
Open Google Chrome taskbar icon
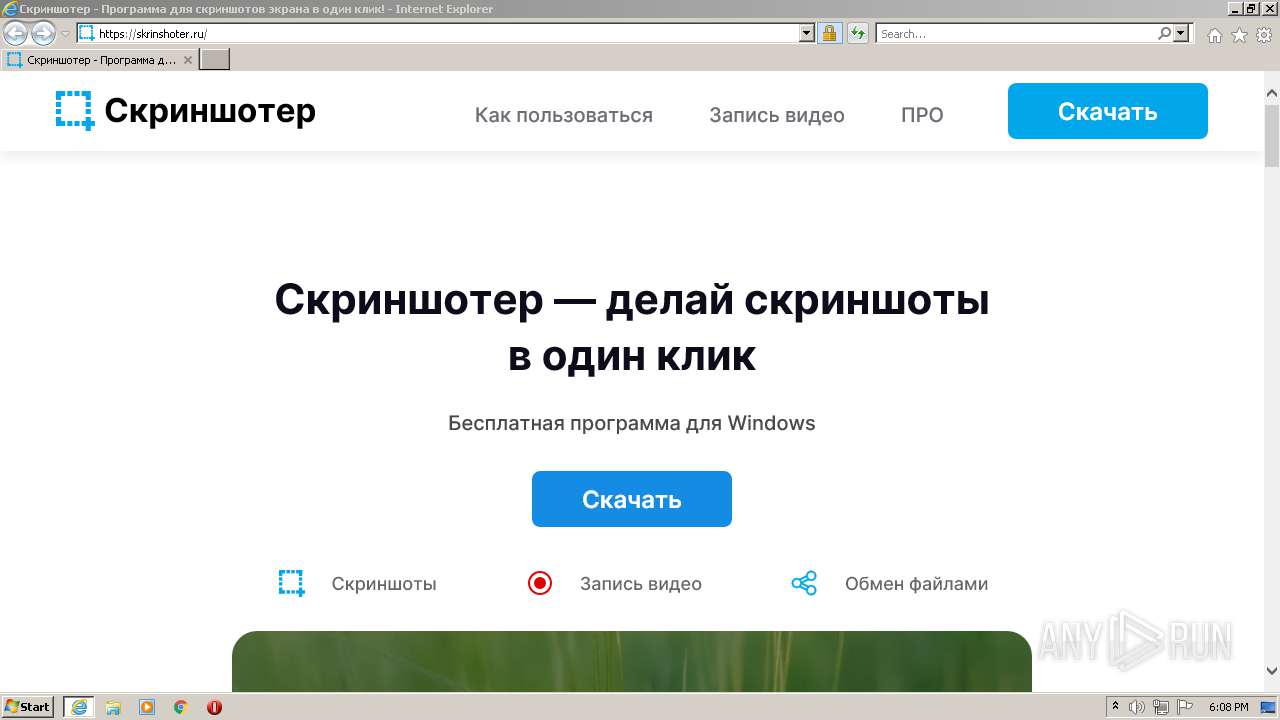(181, 707)
